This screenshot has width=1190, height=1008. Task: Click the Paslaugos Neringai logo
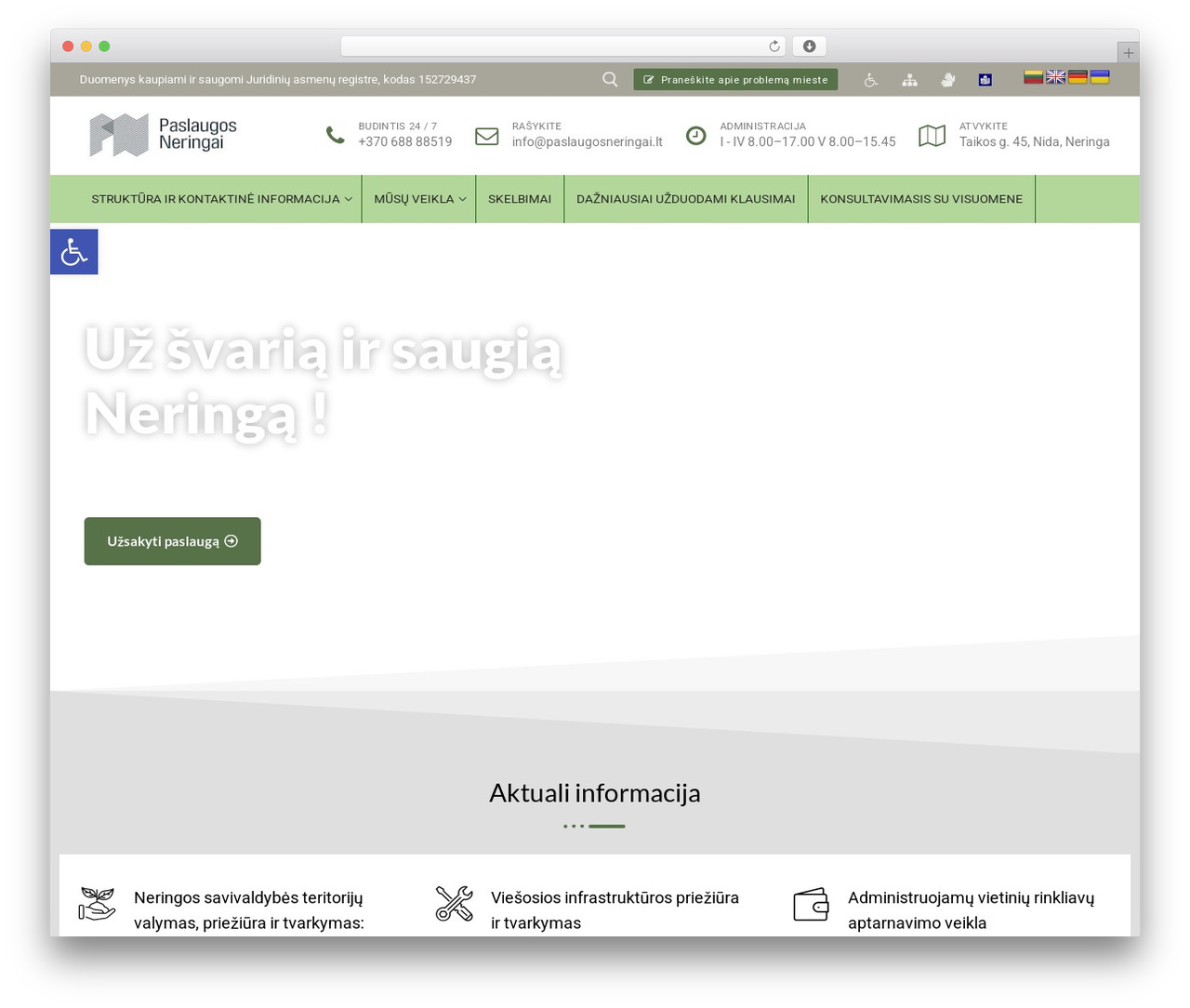(164, 135)
